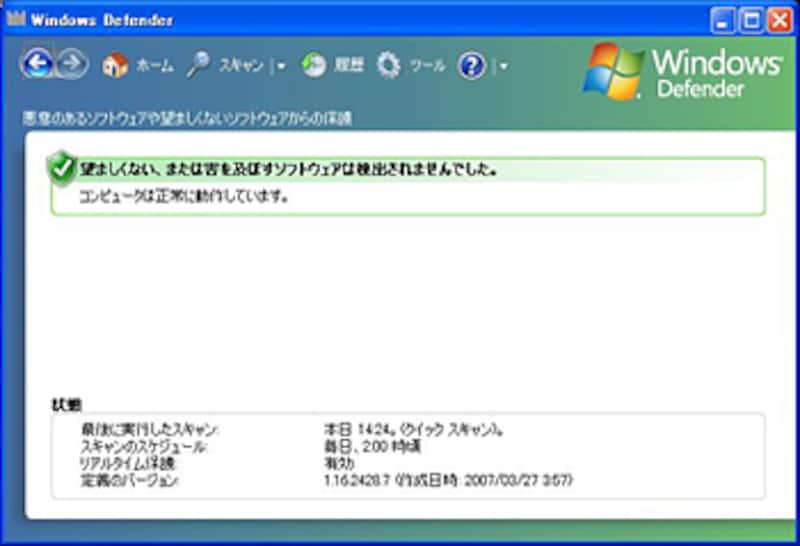
Task: Click the Forward arrow button
Action: [72, 64]
